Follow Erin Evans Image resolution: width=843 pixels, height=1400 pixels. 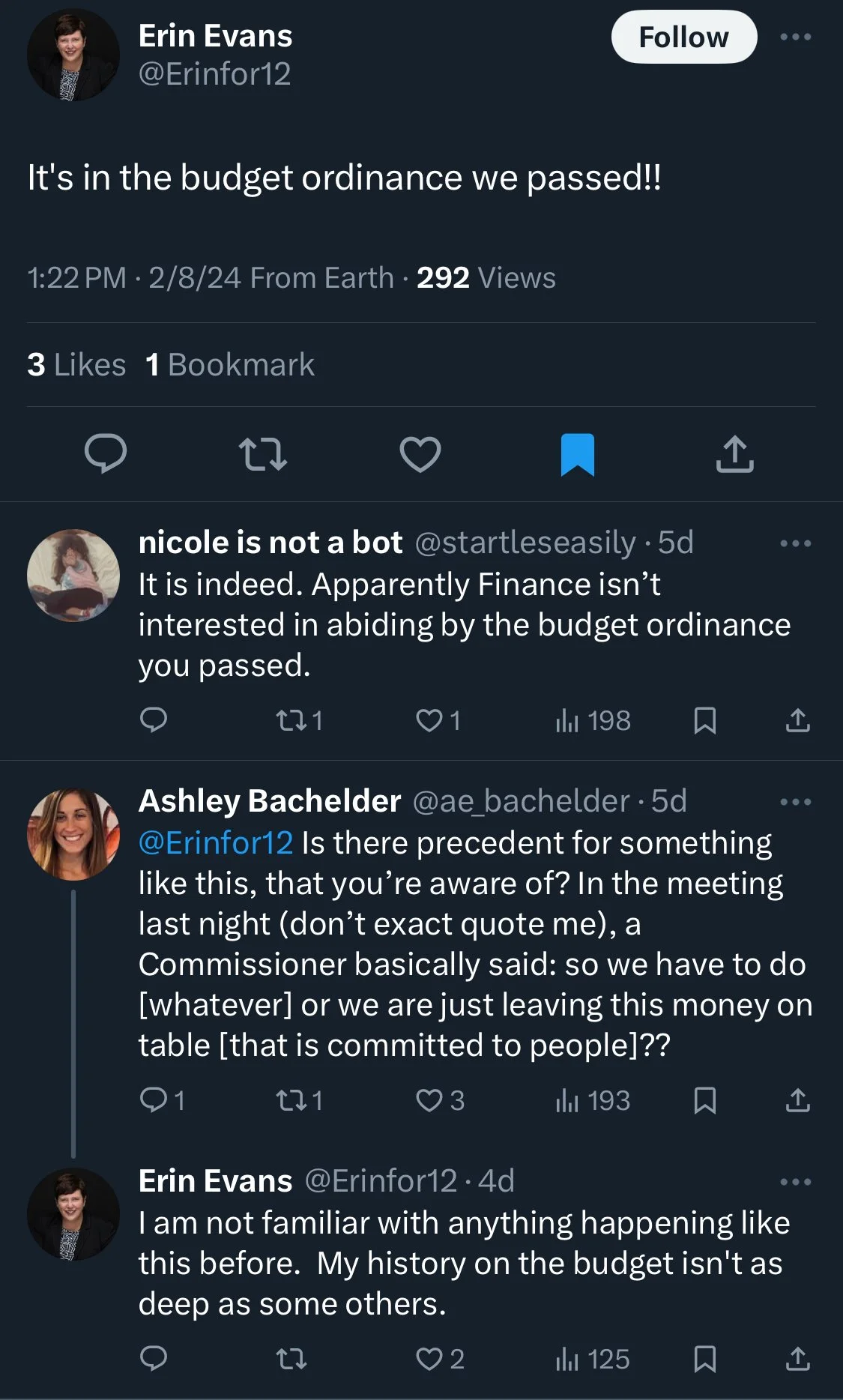tap(683, 37)
